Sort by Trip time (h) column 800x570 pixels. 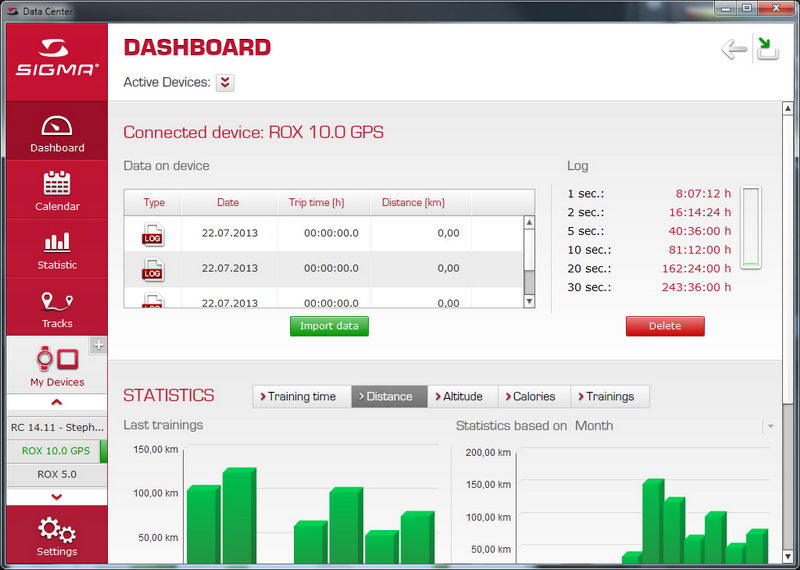323,203
